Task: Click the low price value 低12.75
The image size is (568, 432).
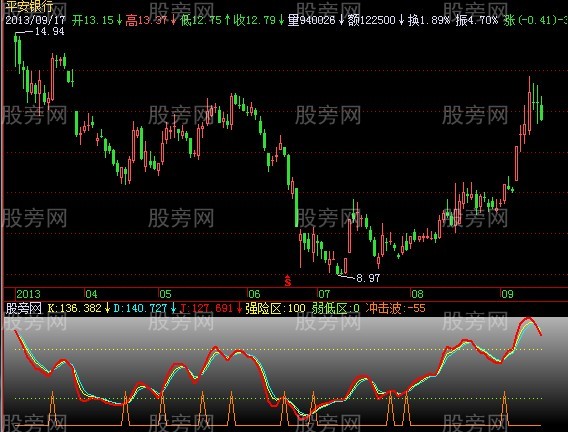Action: pyautogui.click(x=201, y=20)
